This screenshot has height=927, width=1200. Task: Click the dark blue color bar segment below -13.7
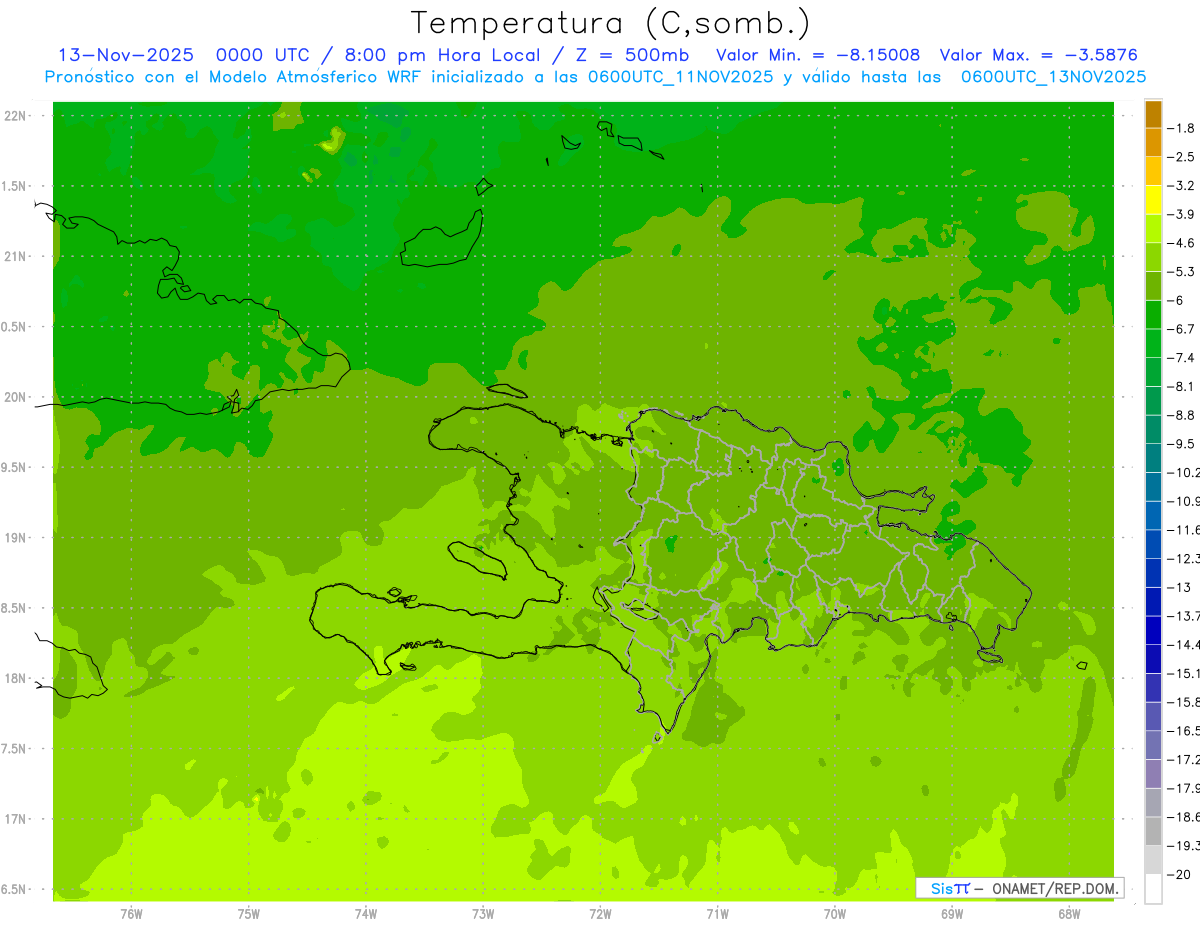coord(1153,630)
